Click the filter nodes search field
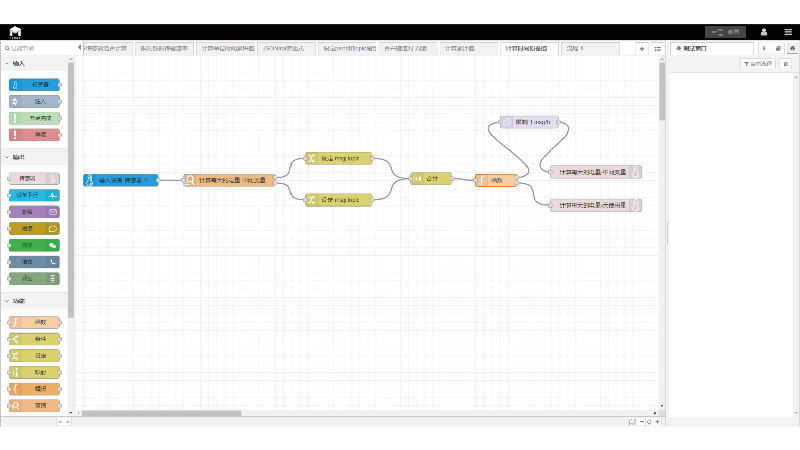 tap(40, 48)
